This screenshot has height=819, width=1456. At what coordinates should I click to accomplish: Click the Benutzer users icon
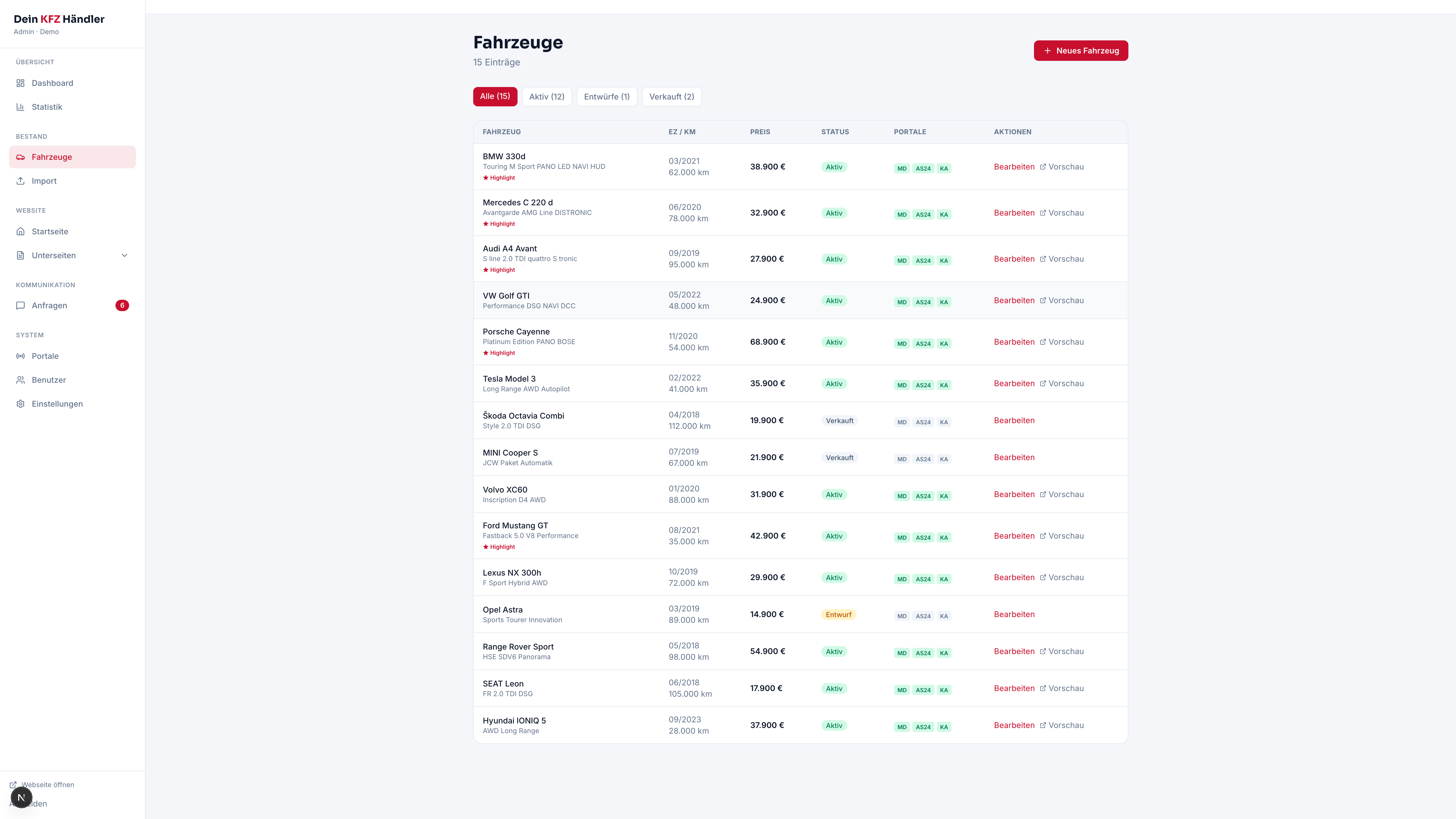(20, 380)
